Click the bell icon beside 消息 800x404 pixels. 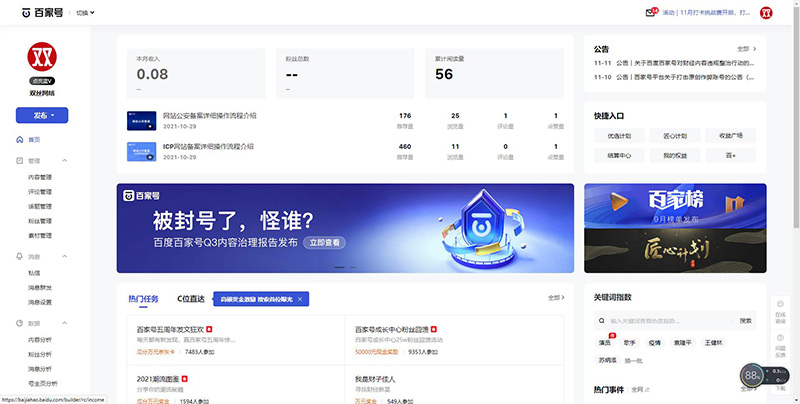coord(20,257)
